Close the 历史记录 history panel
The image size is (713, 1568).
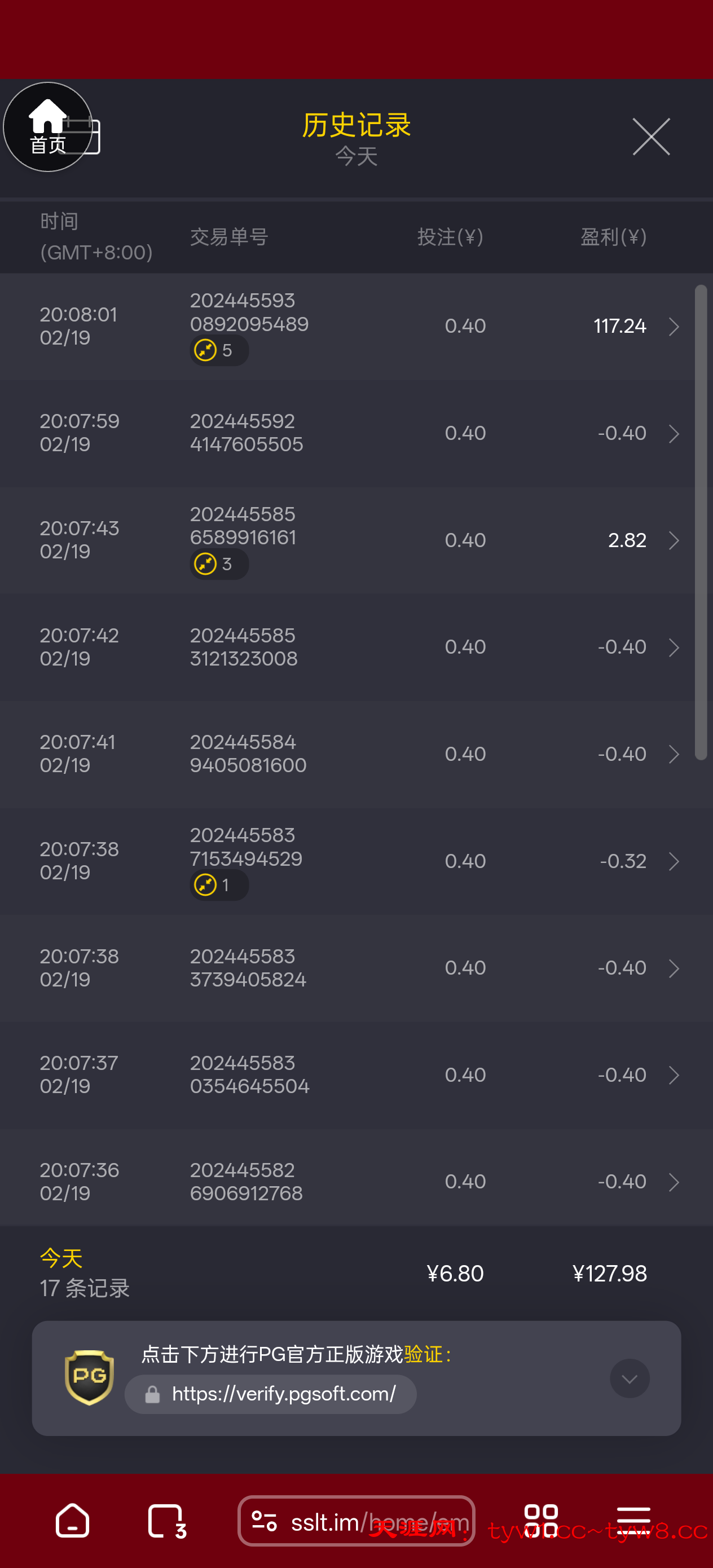651,137
